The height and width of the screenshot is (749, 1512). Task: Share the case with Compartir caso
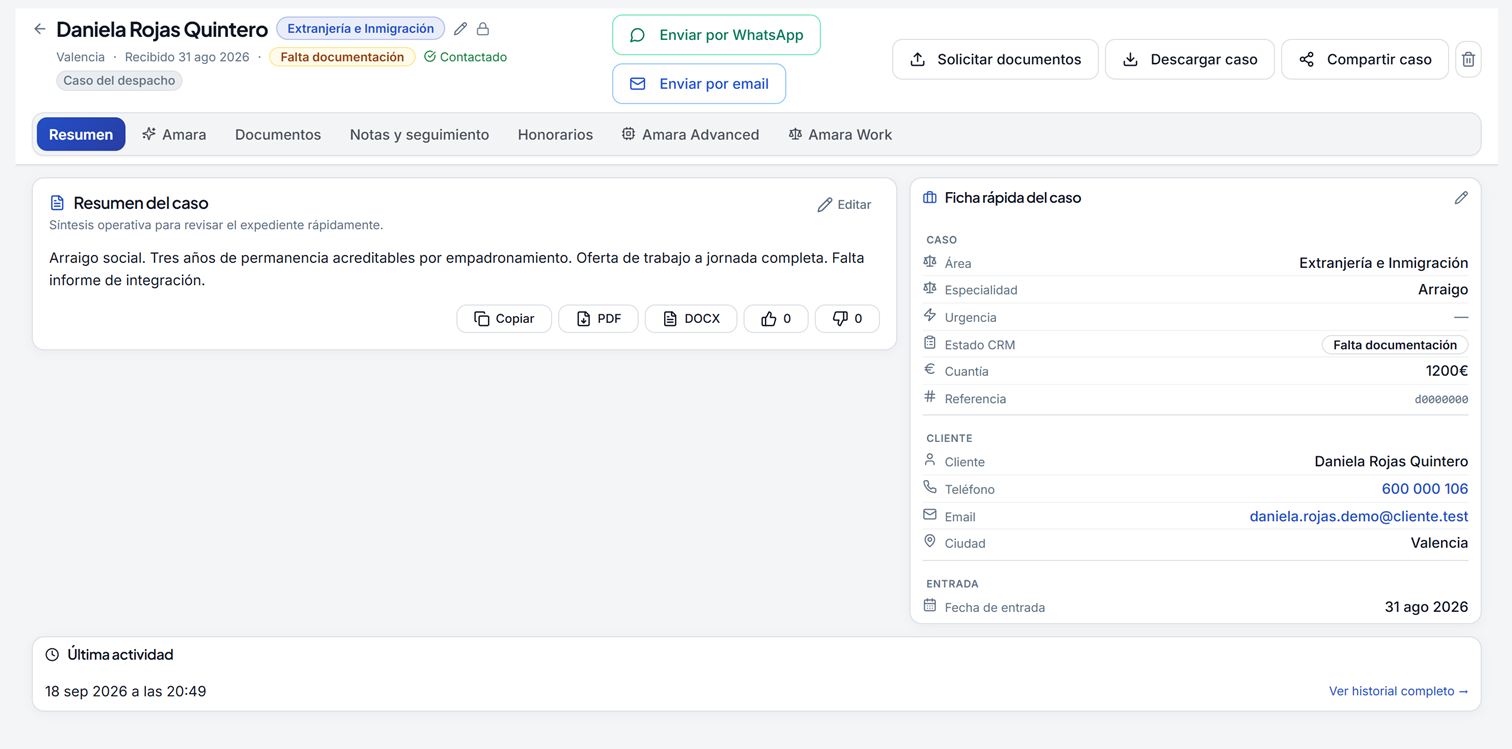pyautogui.click(x=1365, y=59)
